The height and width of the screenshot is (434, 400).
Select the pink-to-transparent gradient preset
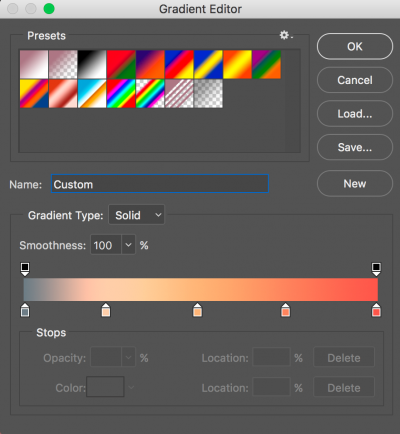63,64
